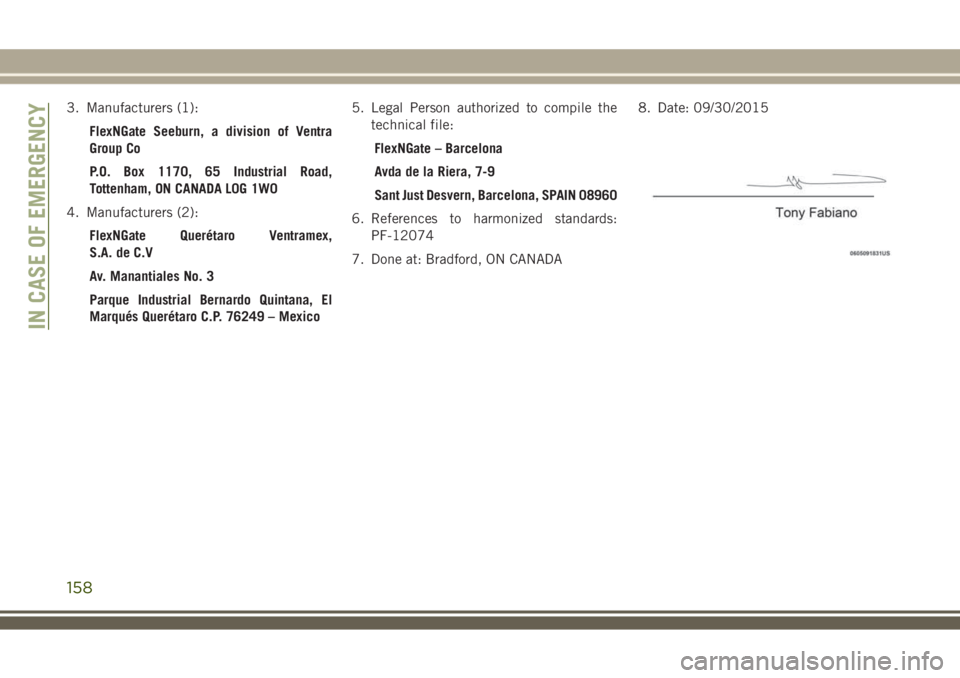Click 'FlexNGate Seeburn, a division of Ventra' text
The image size is (960, 678).
coord(211,132)
